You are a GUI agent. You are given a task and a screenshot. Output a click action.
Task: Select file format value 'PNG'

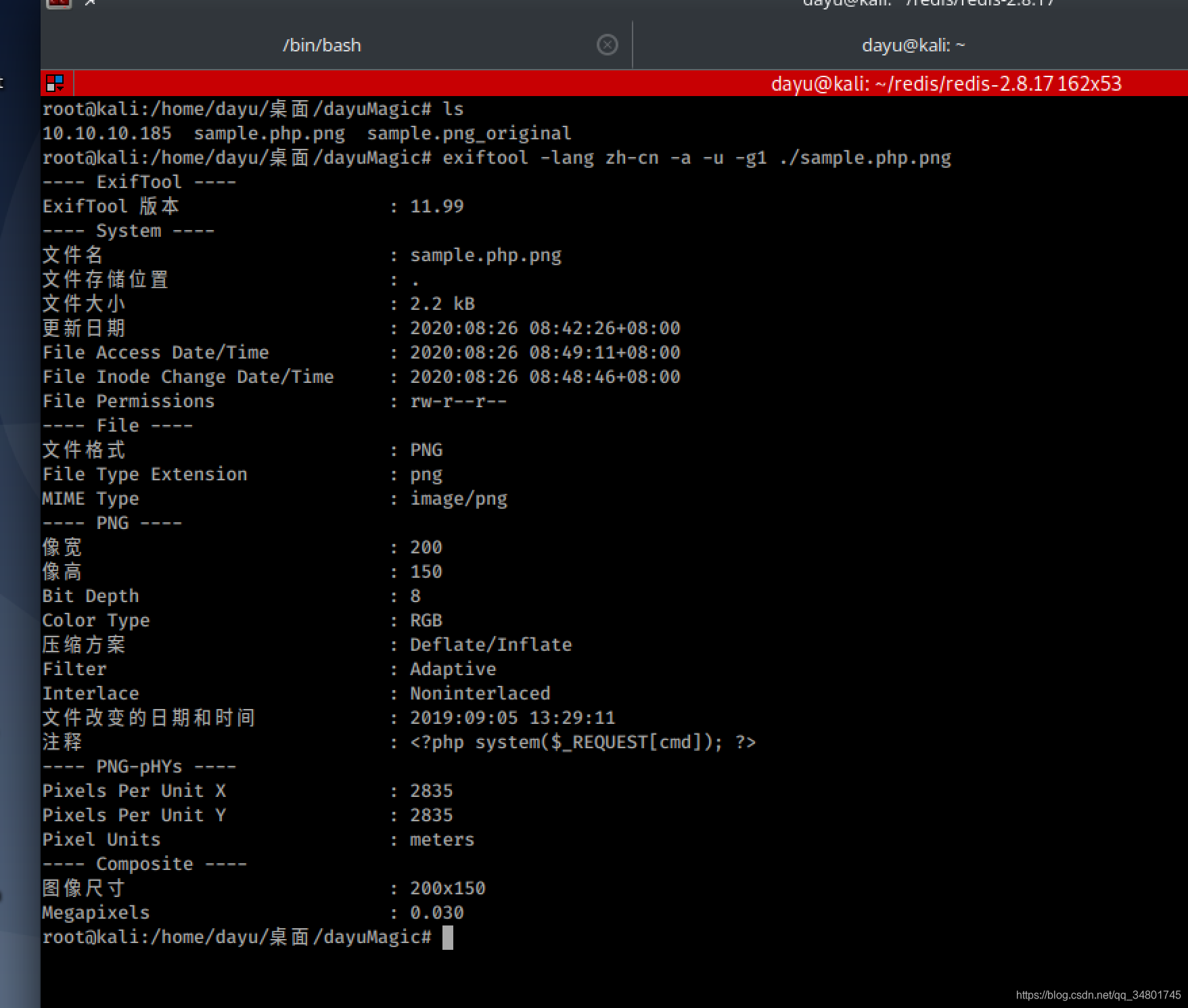[426, 450]
